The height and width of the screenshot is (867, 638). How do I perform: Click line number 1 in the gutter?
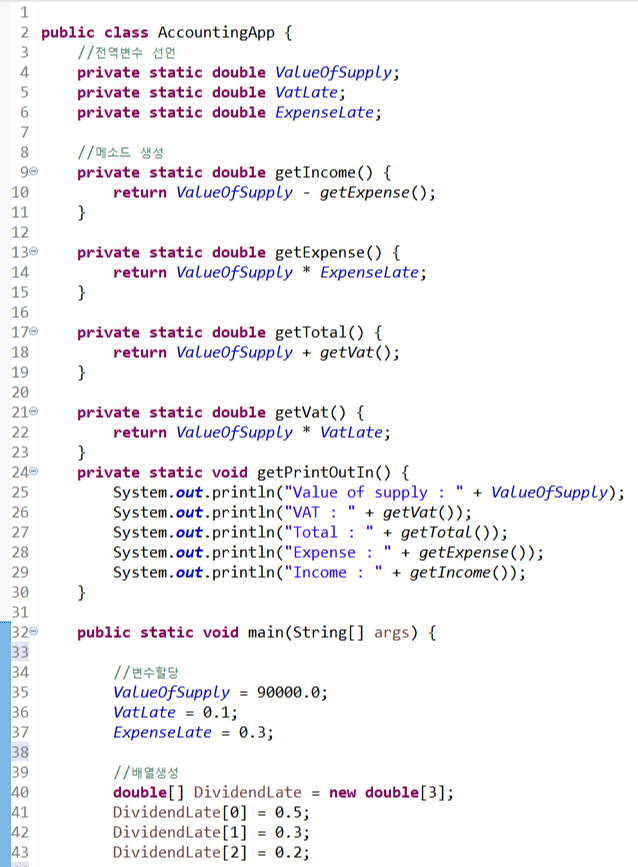(24, 12)
